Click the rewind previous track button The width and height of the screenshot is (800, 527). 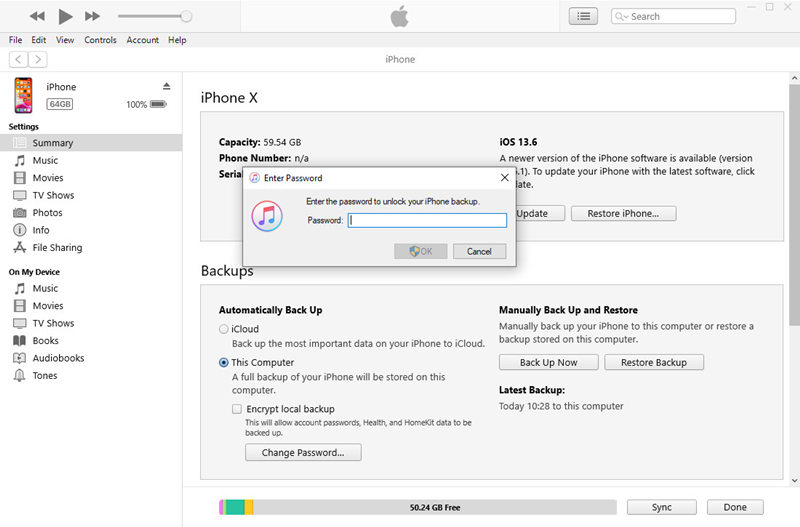[37, 16]
